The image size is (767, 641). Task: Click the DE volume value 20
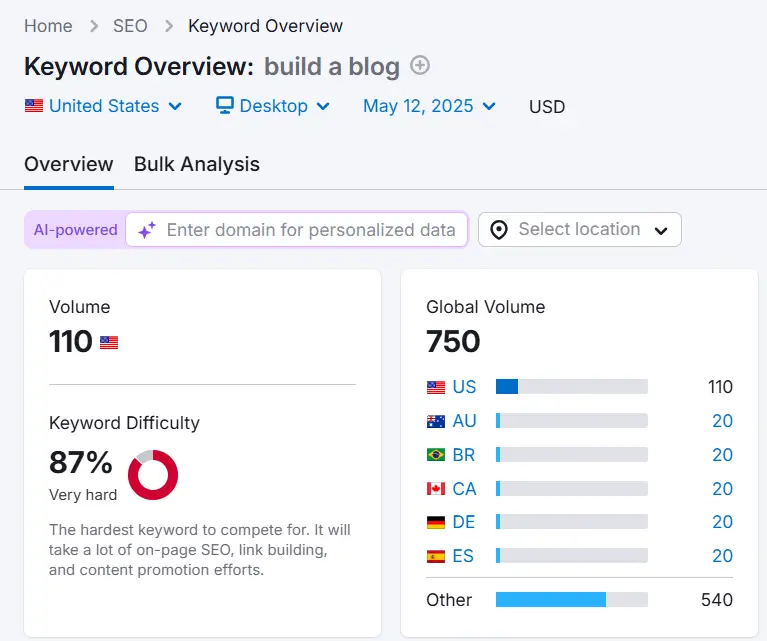[x=722, y=522]
